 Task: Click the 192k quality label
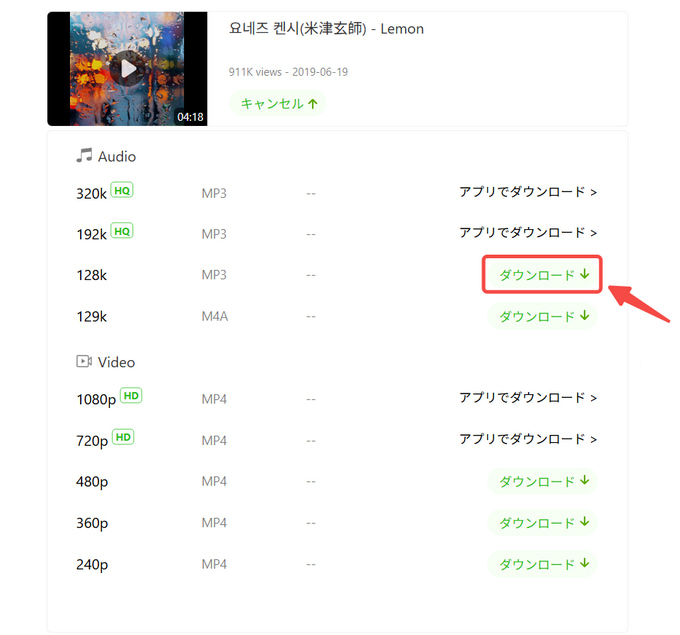tap(92, 234)
